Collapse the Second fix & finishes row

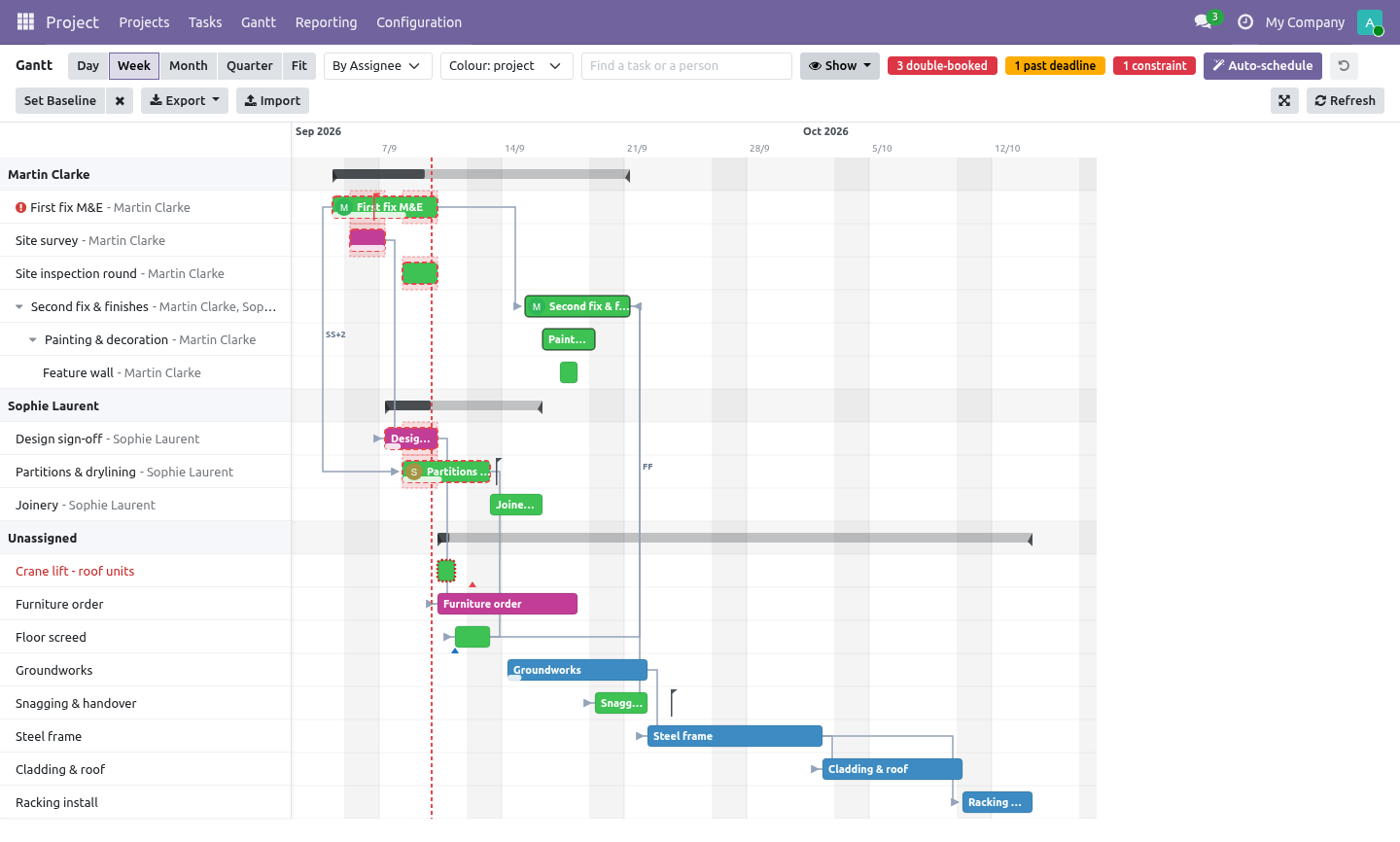coord(19,307)
